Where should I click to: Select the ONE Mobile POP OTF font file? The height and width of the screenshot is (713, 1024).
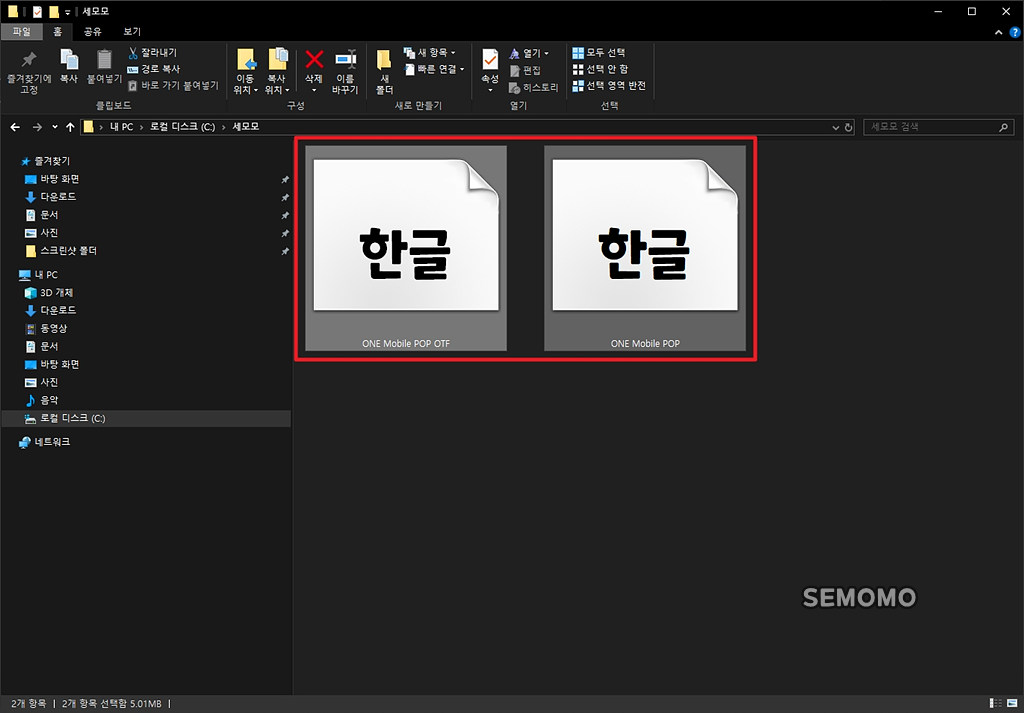406,248
